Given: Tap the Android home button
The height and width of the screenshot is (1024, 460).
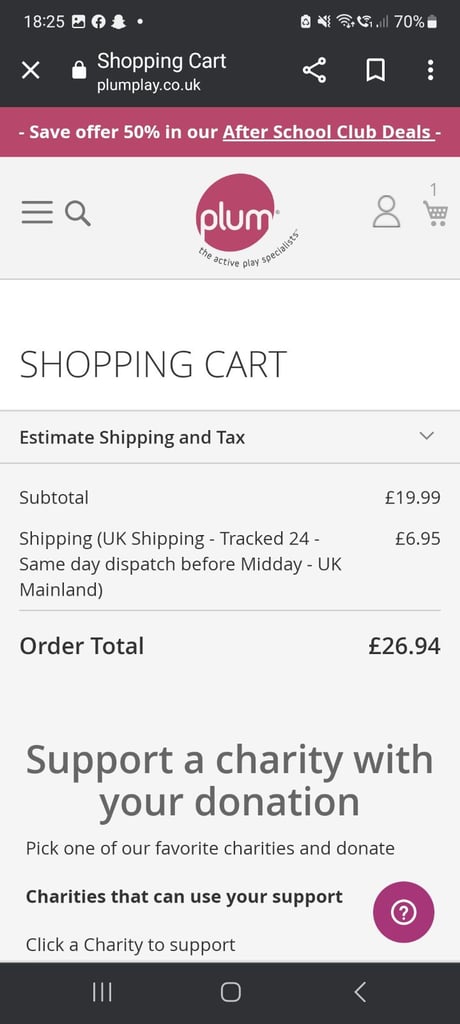Looking at the screenshot, I should pos(230,992).
